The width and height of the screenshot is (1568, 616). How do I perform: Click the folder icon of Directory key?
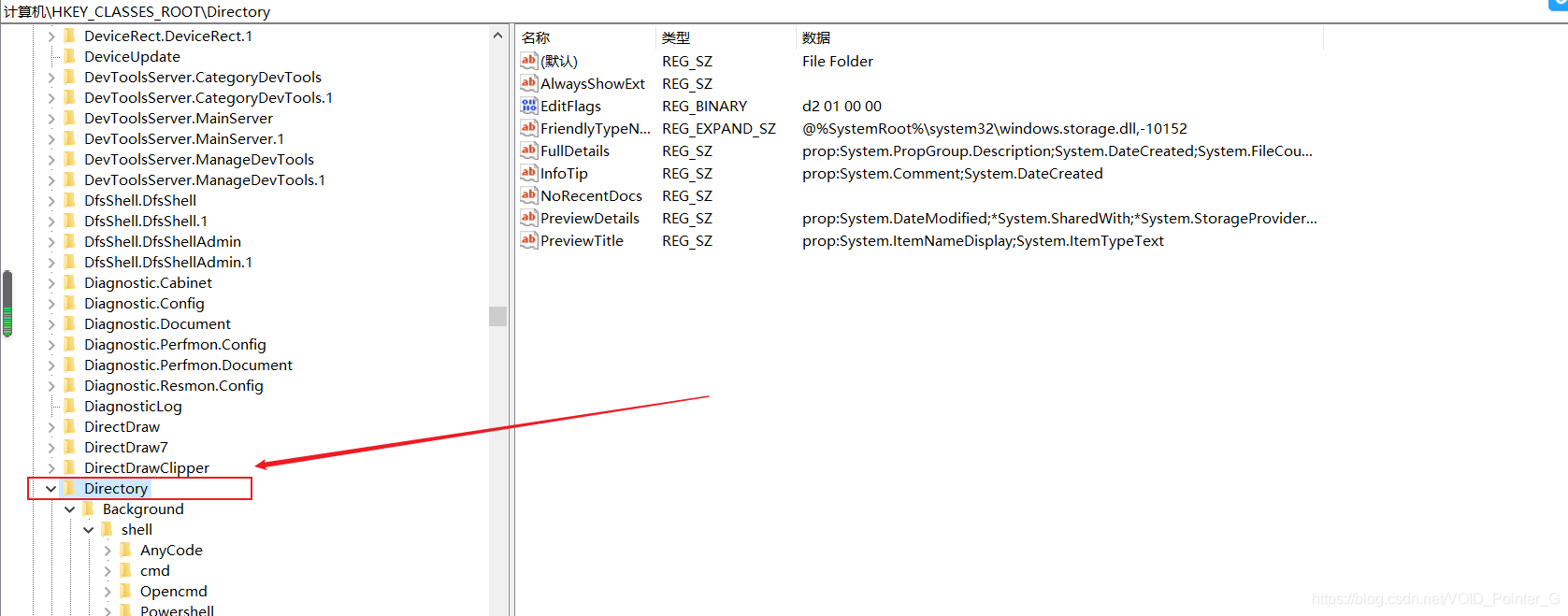69,488
